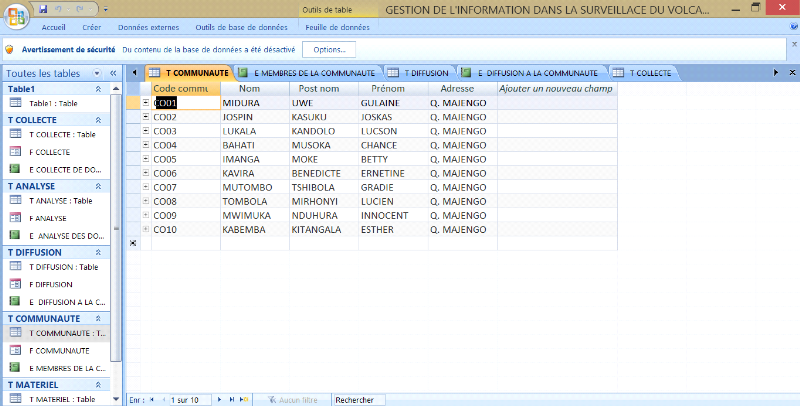This screenshot has width=800, height=406.
Task: Jump to last record in navigator
Action: (232, 400)
